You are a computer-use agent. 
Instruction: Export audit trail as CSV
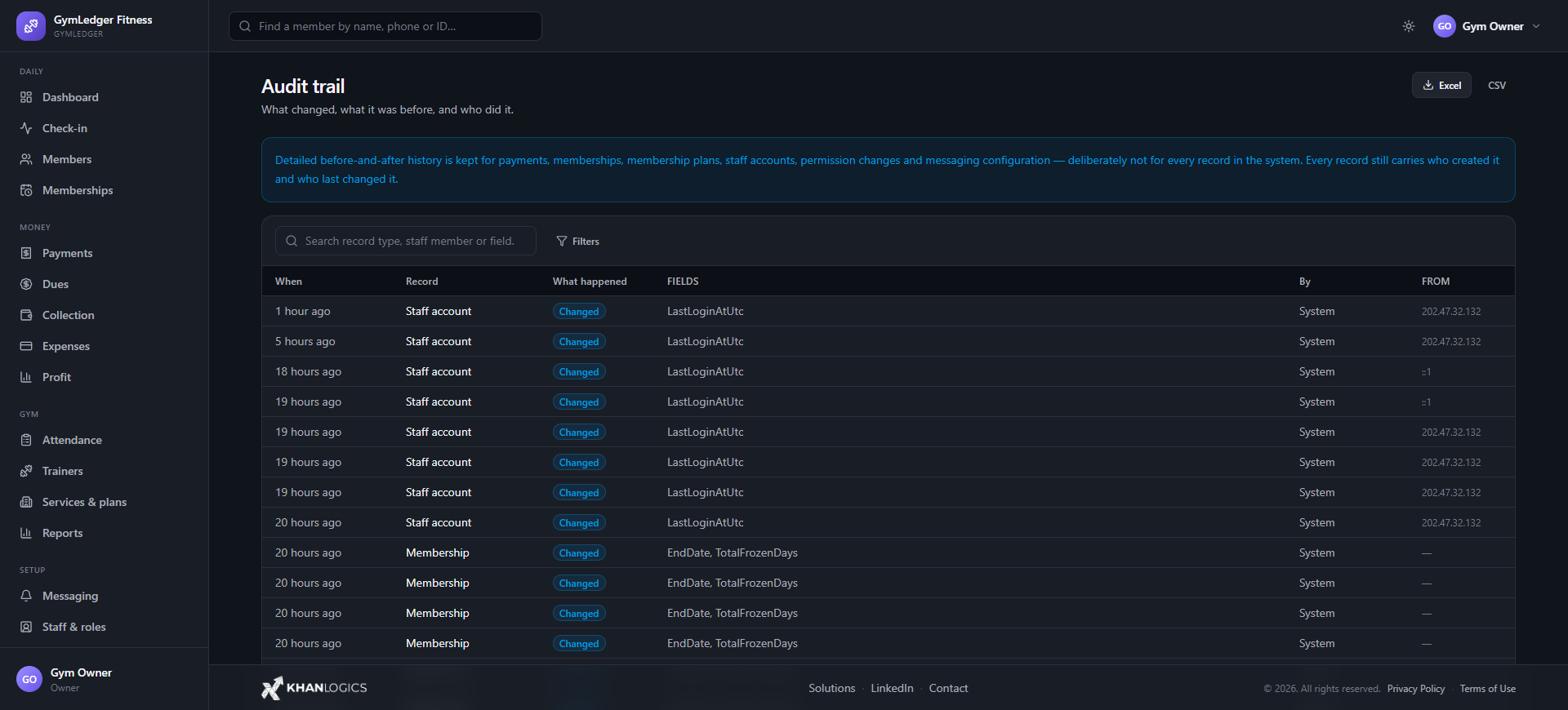tap(1497, 85)
